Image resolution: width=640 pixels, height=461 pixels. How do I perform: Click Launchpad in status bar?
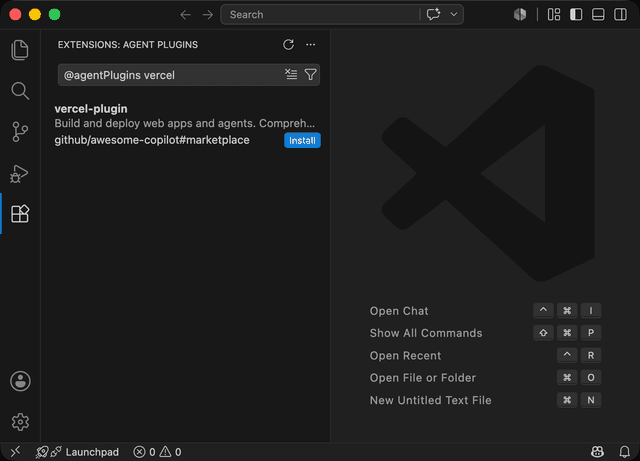tap(78, 452)
